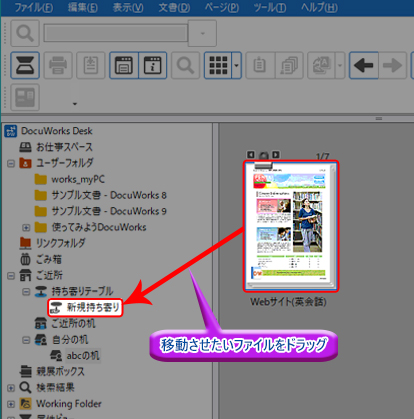The width and height of the screenshot is (414, 419).
Task: Open the thumbnail view dropdown arrow
Action: (x=236, y=65)
